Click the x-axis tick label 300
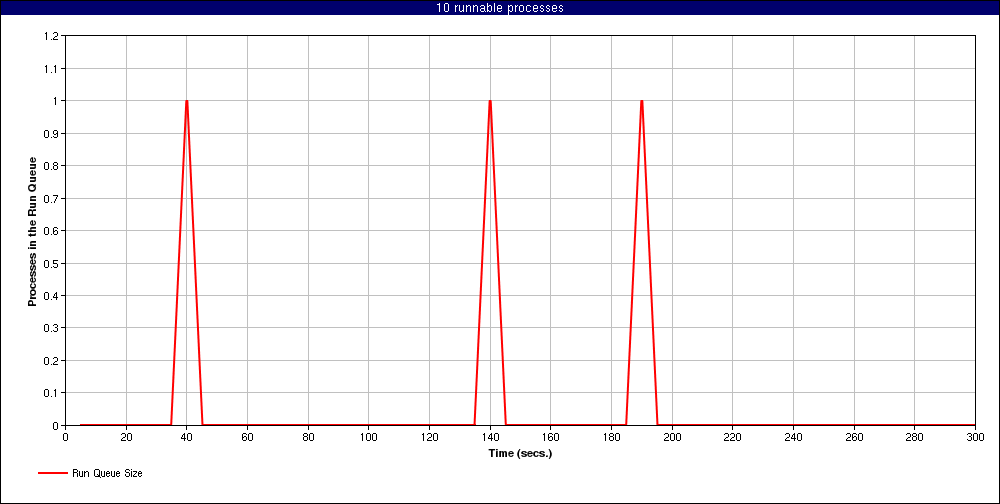1000x504 pixels. (x=975, y=437)
